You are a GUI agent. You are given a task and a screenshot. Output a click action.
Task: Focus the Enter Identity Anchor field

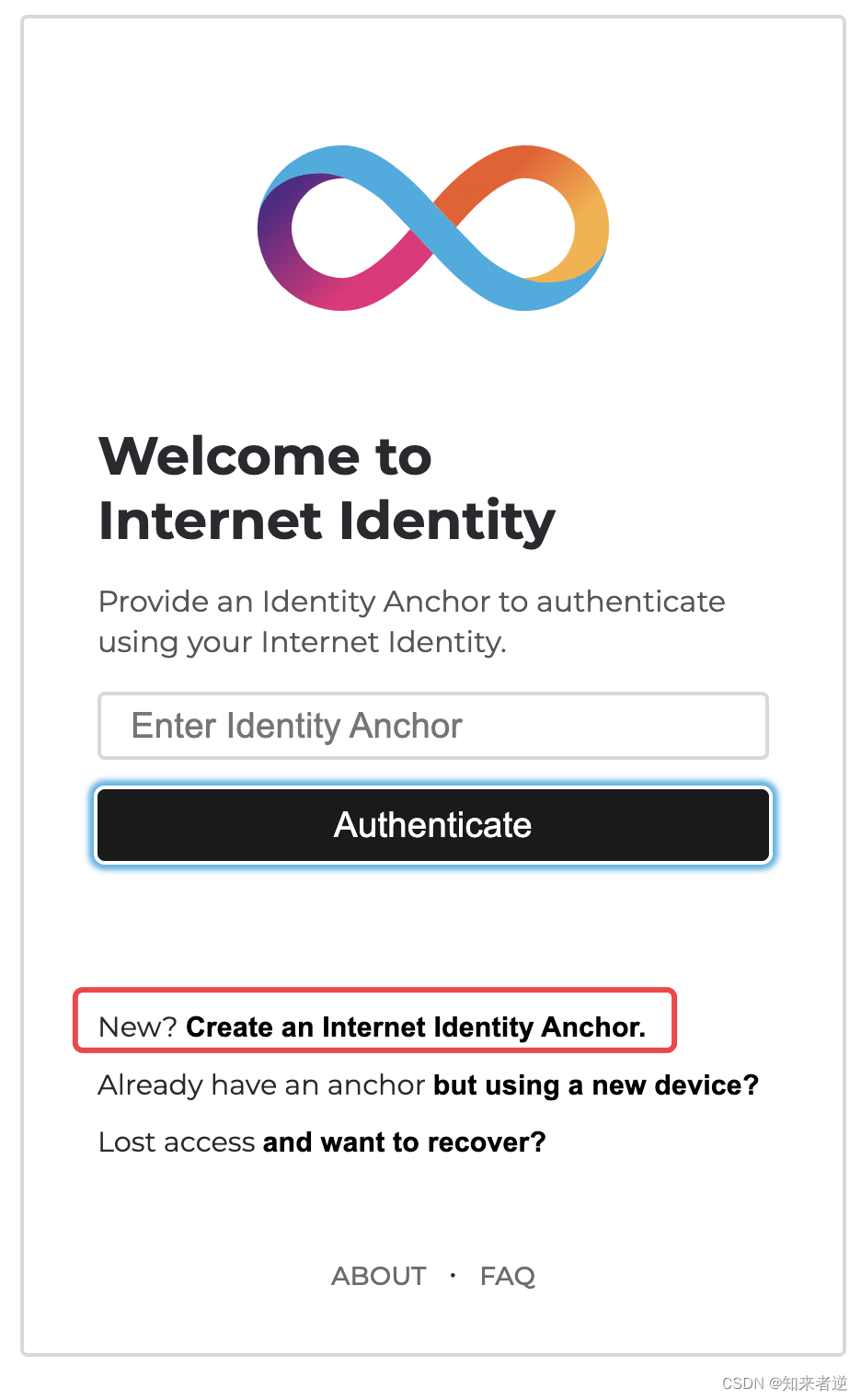433,726
